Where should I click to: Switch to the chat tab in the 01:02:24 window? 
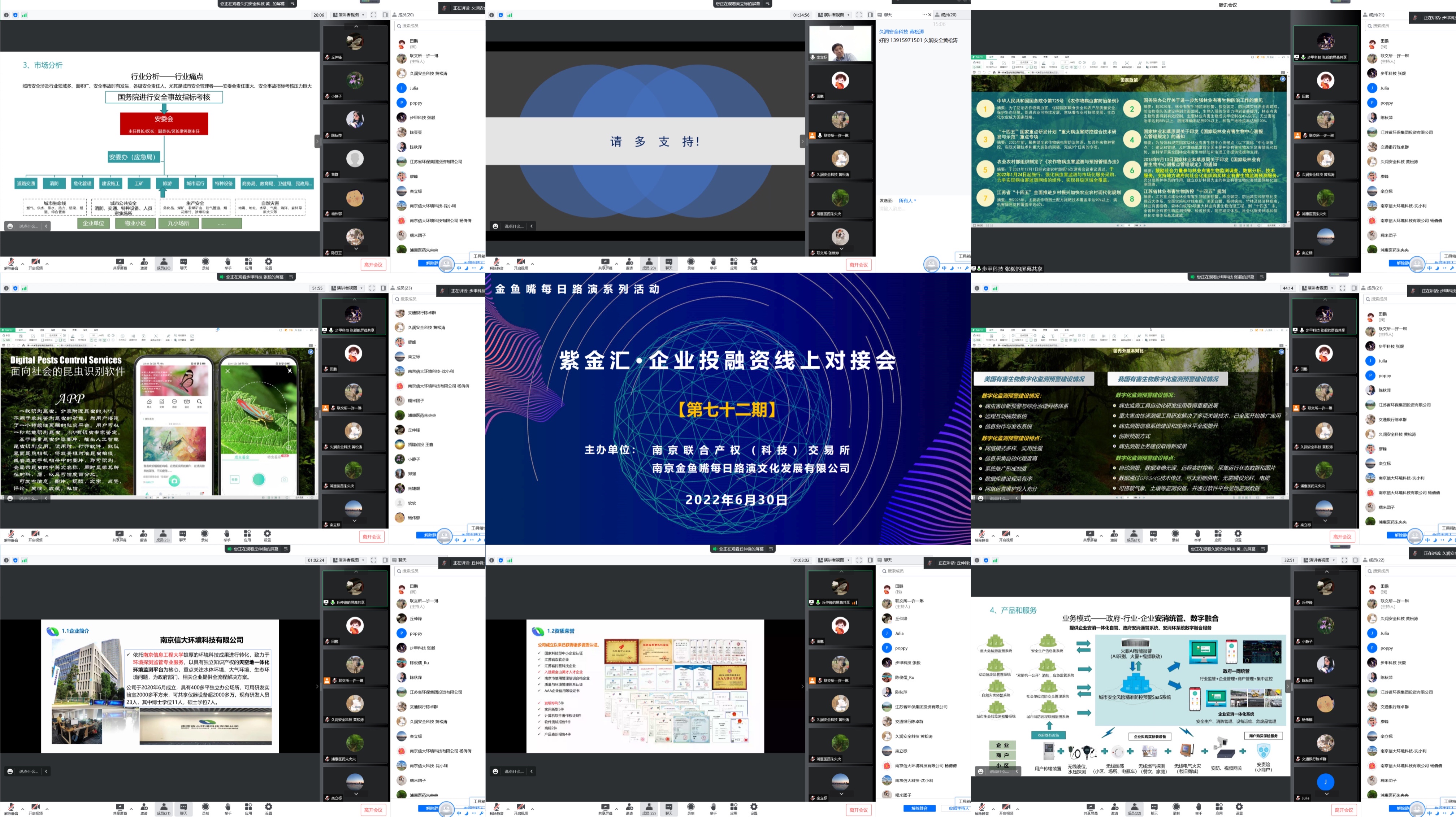click(399, 560)
